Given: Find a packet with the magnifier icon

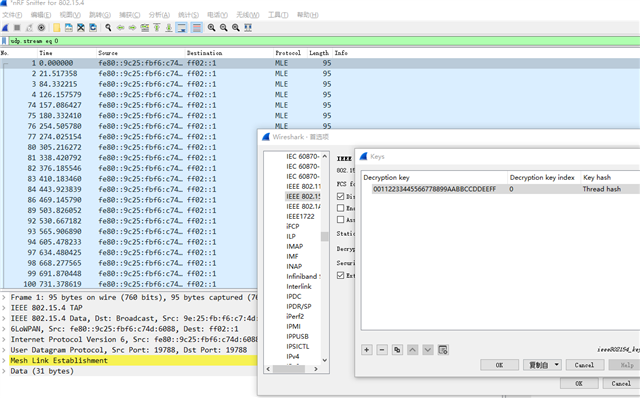Looking at the screenshot, I should click(108, 28).
